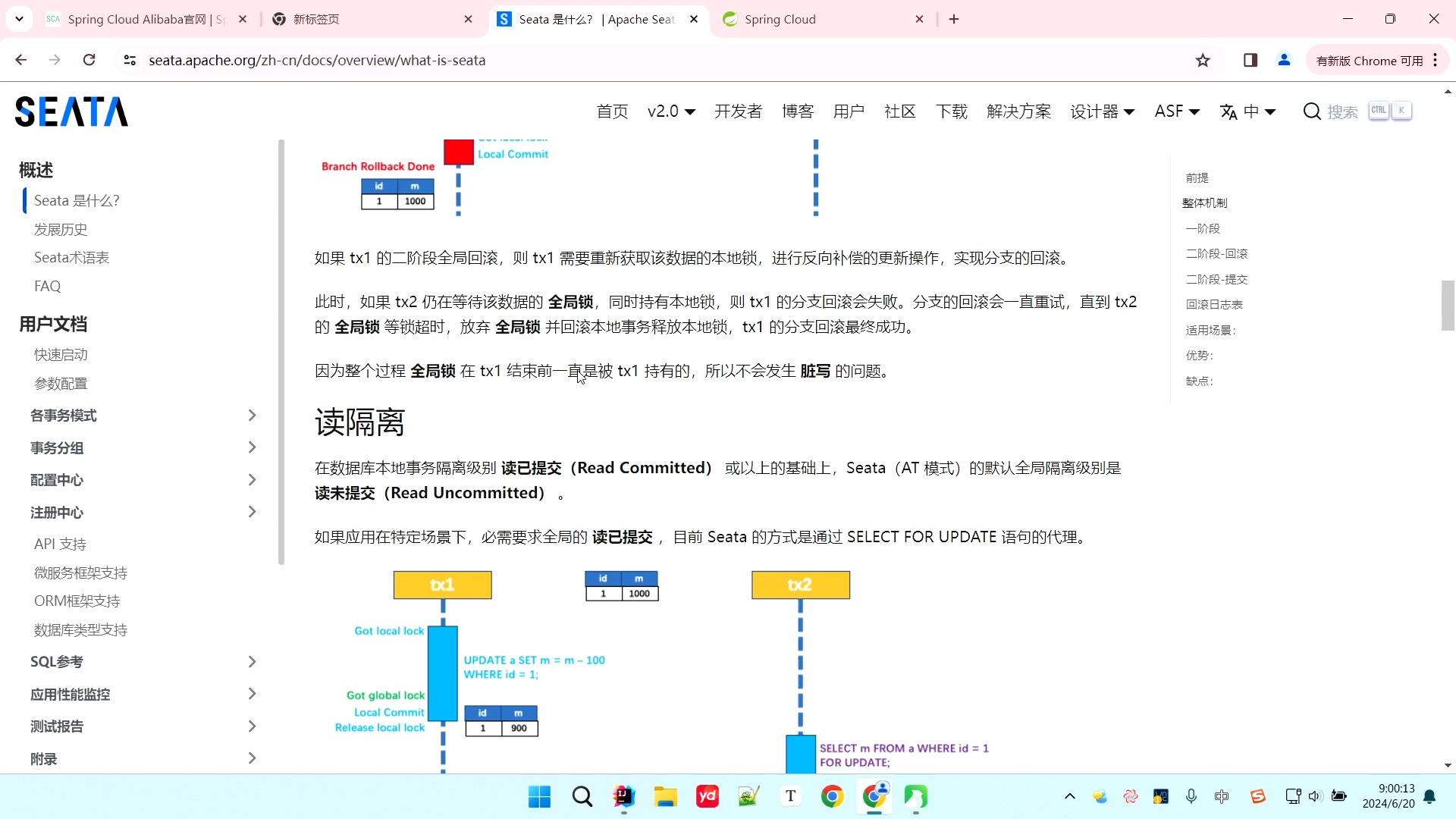Image resolution: width=1456 pixels, height=819 pixels.
Task: Click the browser forward arrow
Action: (x=55, y=60)
